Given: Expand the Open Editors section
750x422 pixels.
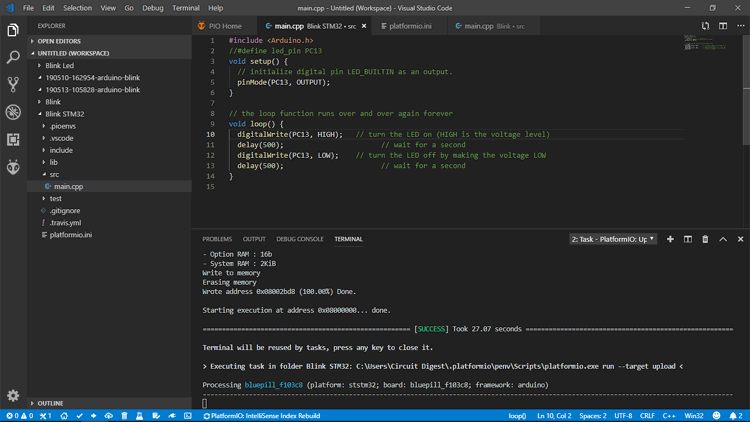Looking at the screenshot, I should coord(110,41).
